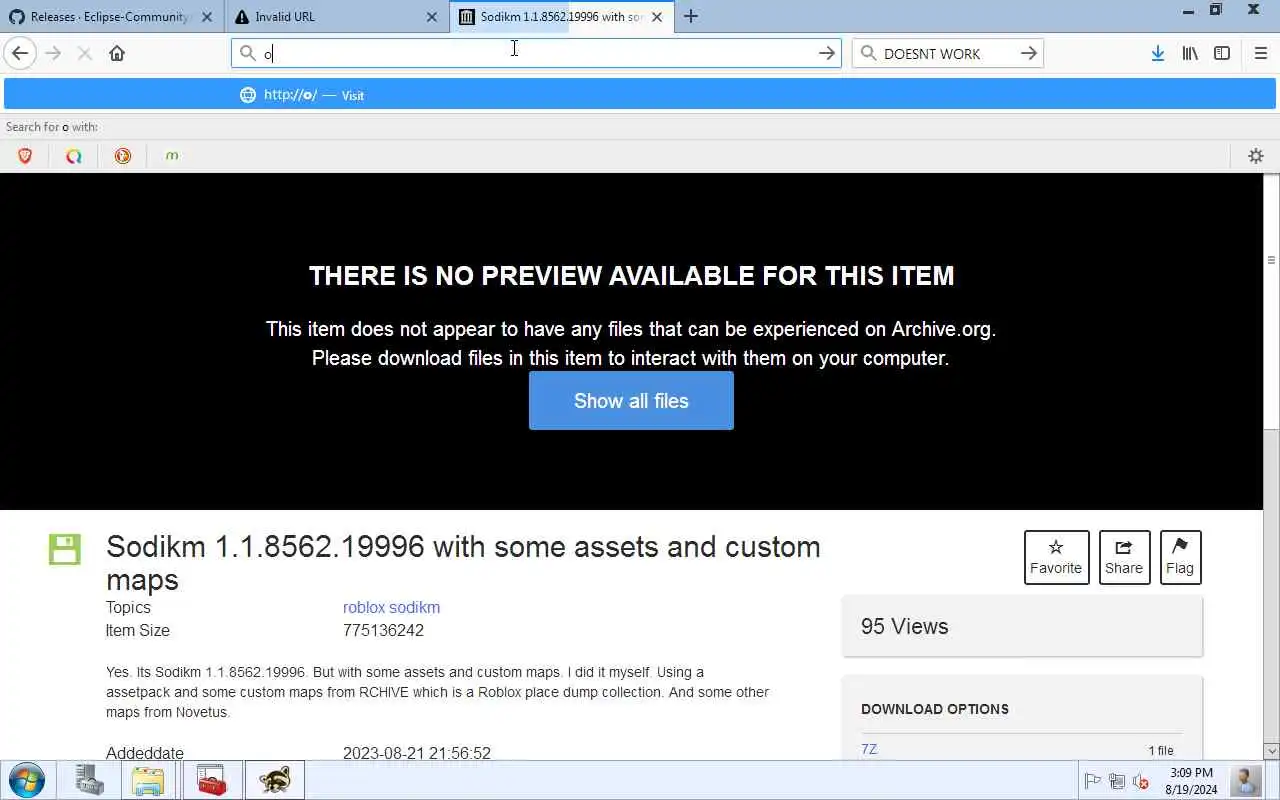
Task: Click the scrollbar down arrow
Action: [1271, 751]
